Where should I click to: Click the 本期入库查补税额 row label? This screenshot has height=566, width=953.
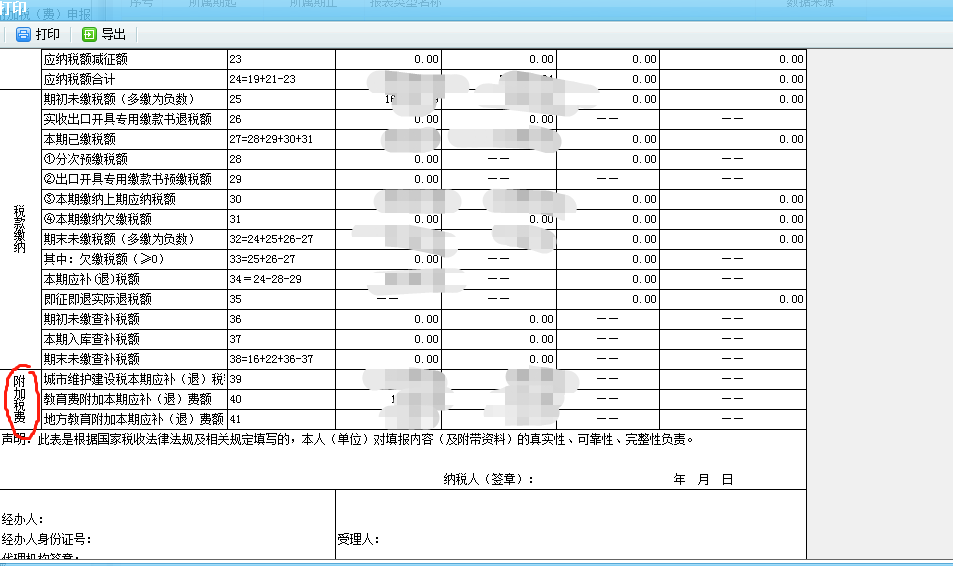coord(91,339)
